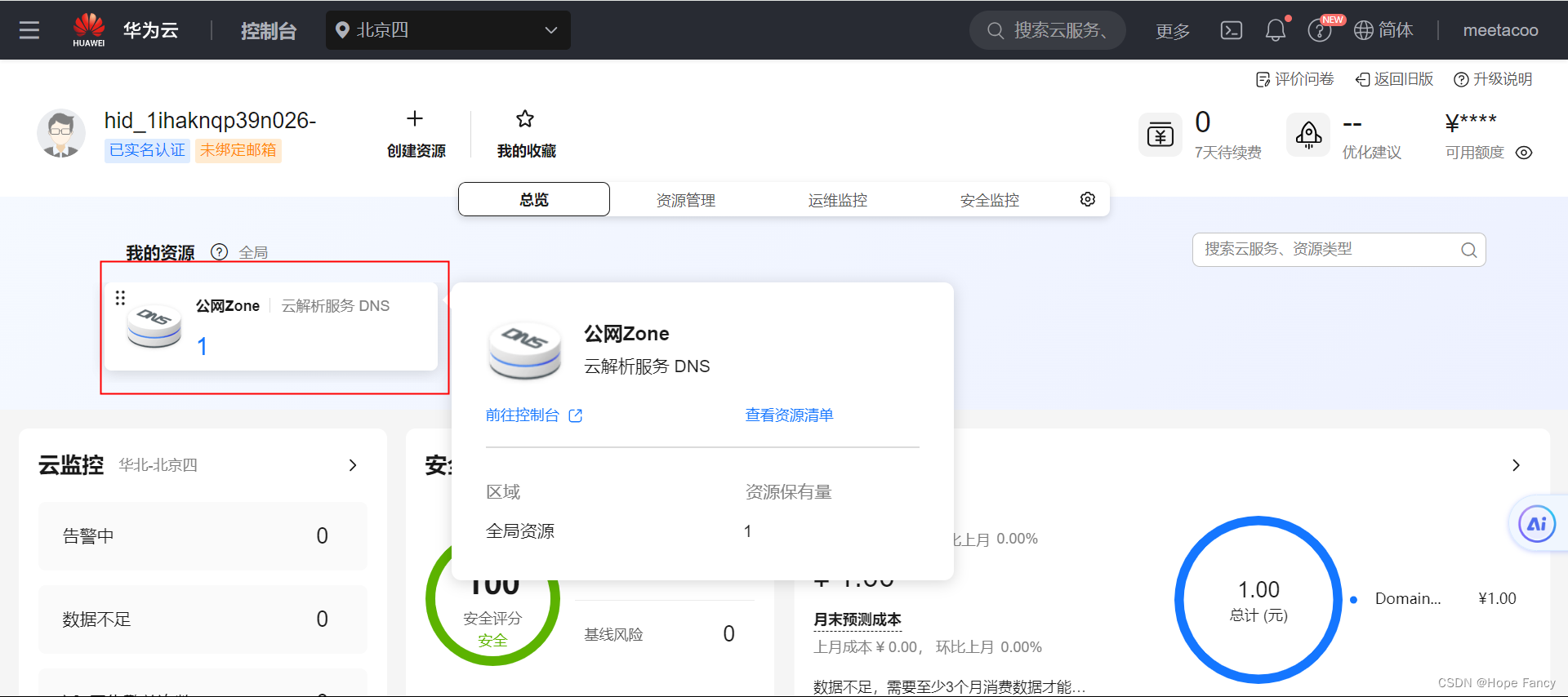Click the 未绑定邮箱 badge
The height and width of the screenshot is (697, 1568).
coord(238,150)
